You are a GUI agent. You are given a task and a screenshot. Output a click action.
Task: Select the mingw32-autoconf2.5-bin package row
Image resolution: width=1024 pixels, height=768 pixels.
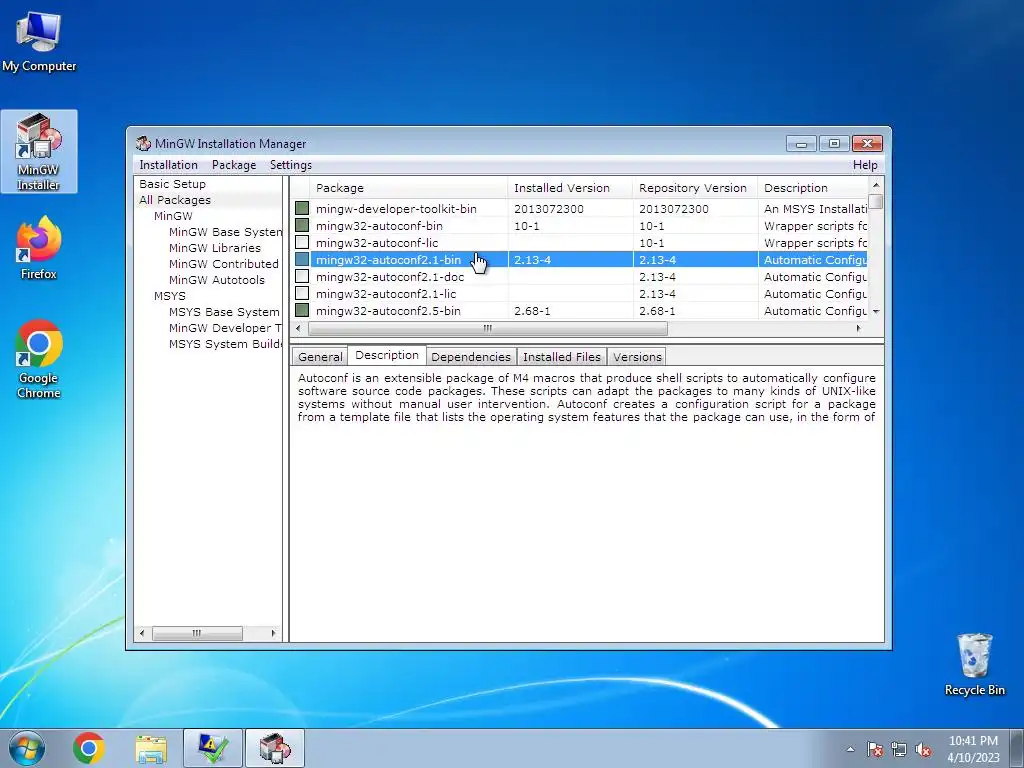pyautogui.click(x=581, y=310)
